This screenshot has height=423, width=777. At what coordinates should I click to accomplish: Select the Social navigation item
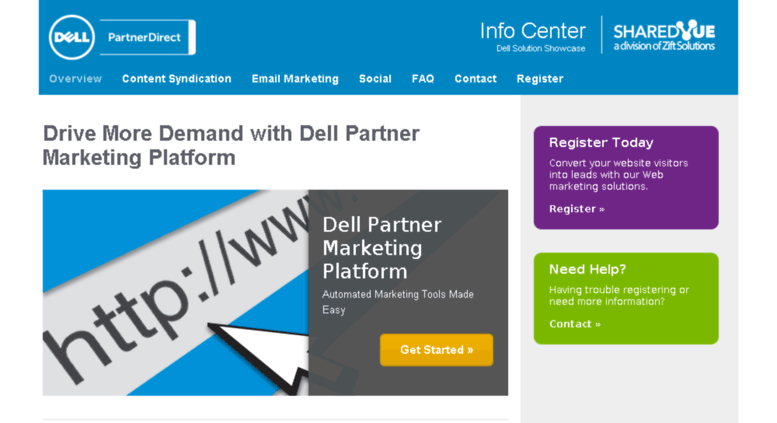click(x=375, y=79)
